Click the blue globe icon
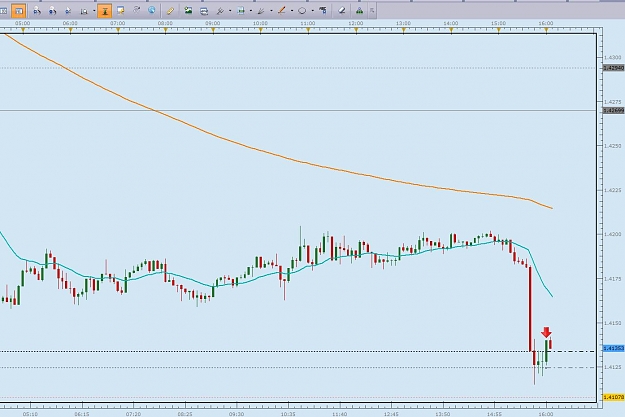This screenshot has width=625, height=417. tap(152, 11)
